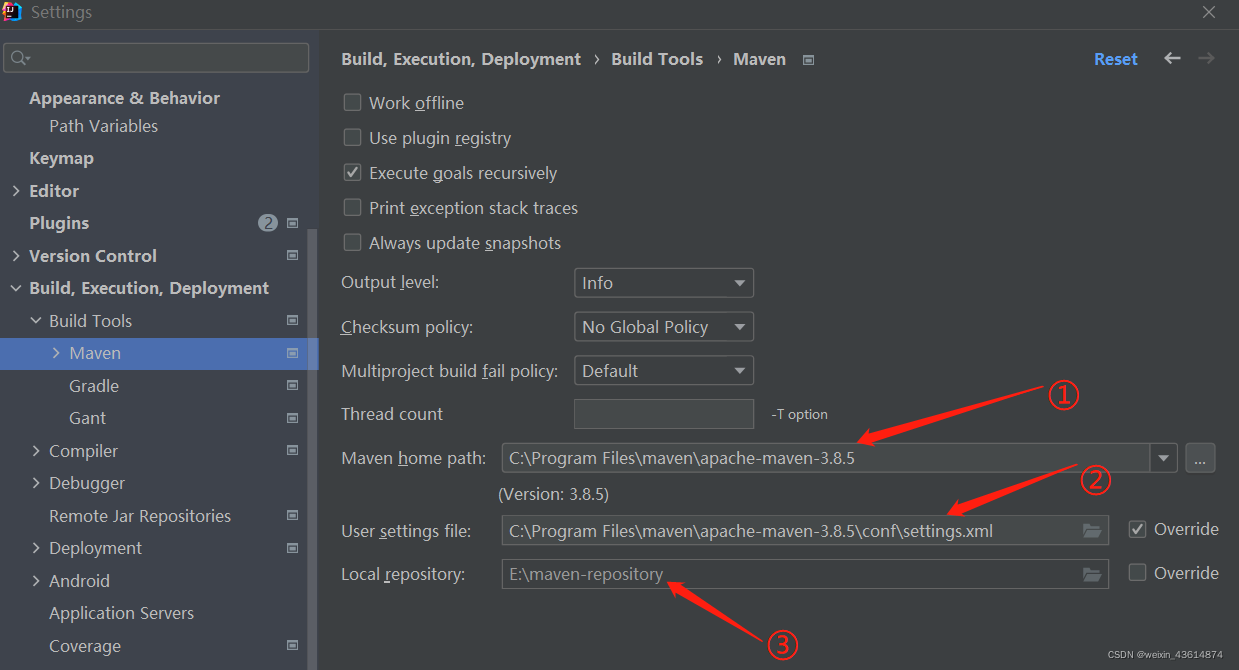
Task: Click project-level icon next to Build Tools
Action: coord(293,321)
